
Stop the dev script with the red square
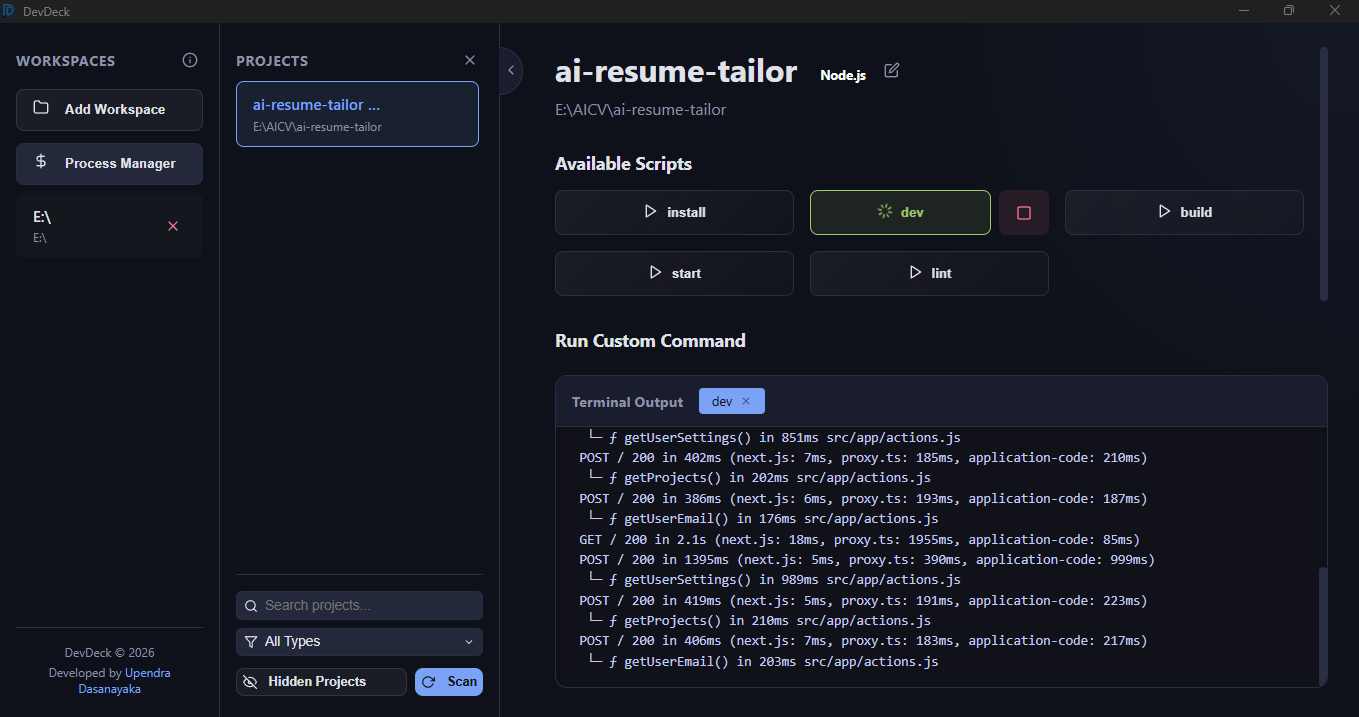pos(1024,212)
